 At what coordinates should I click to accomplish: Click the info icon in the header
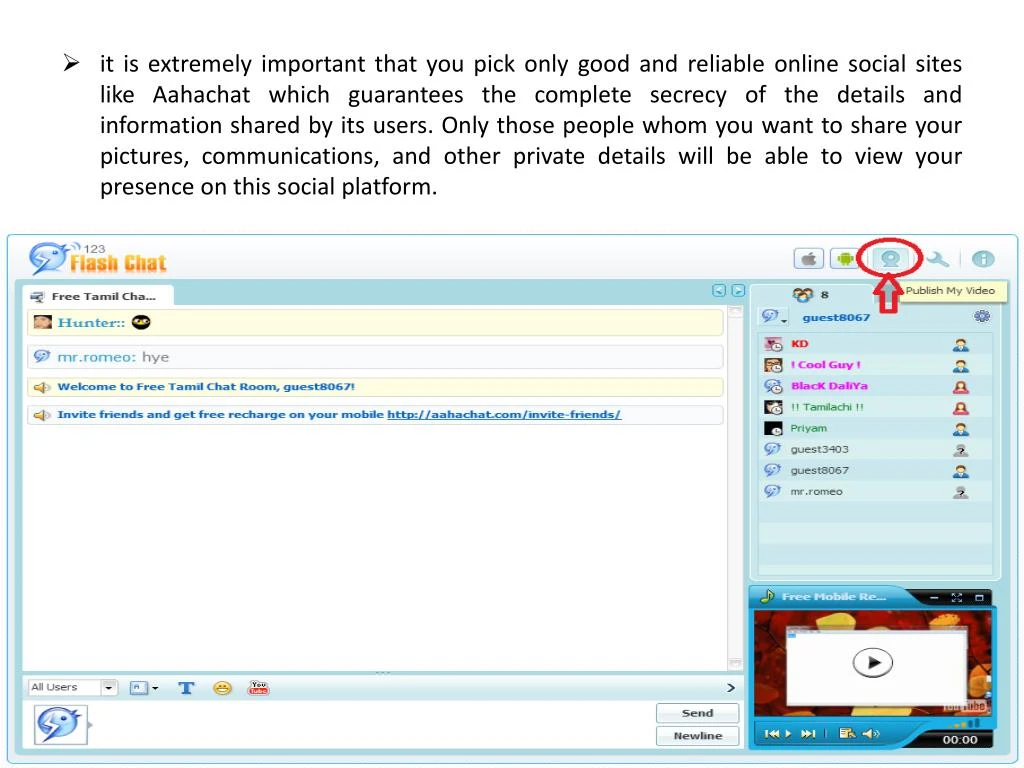pyautogui.click(x=983, y=259)
